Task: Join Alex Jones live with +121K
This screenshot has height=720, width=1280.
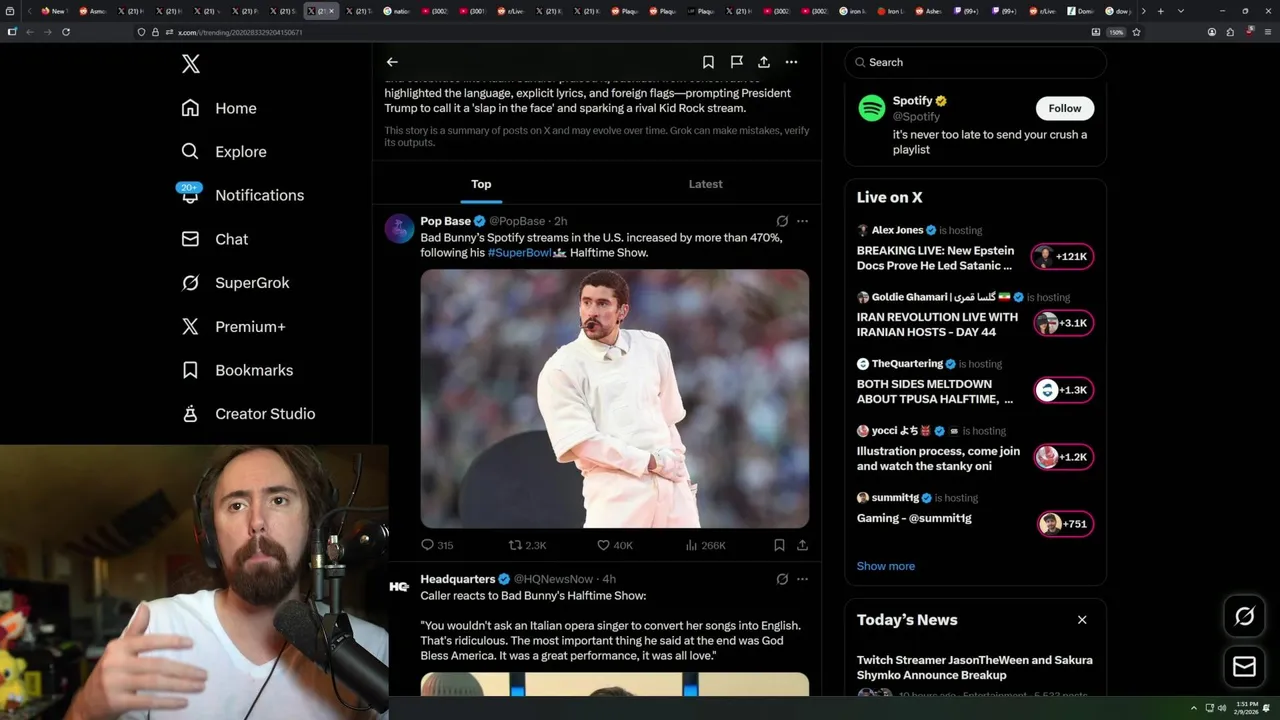Action: (1063, 257)
